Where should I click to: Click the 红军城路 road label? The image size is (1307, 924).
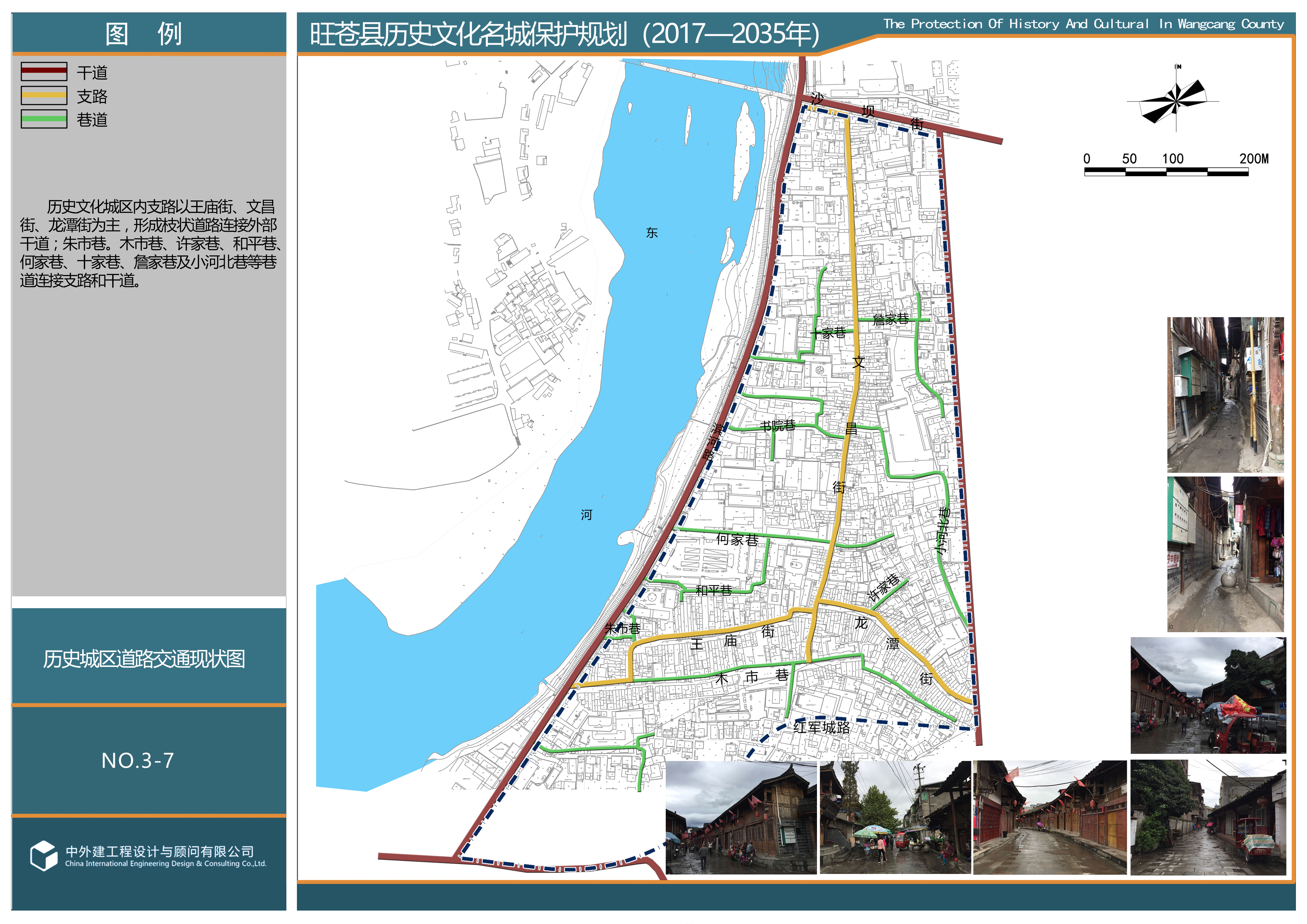(x=821, y=727)
